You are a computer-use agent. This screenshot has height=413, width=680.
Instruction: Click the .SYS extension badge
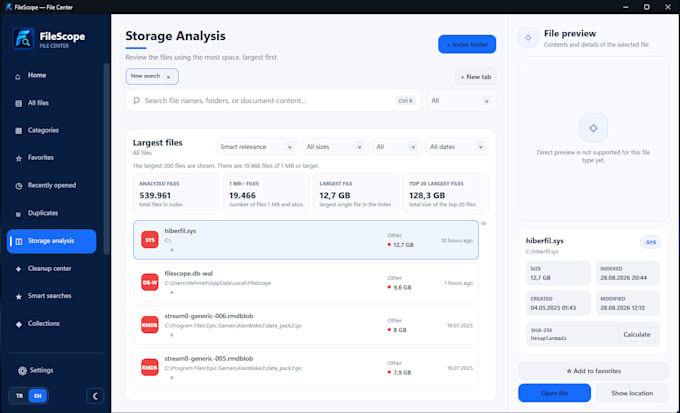(651, 243)
